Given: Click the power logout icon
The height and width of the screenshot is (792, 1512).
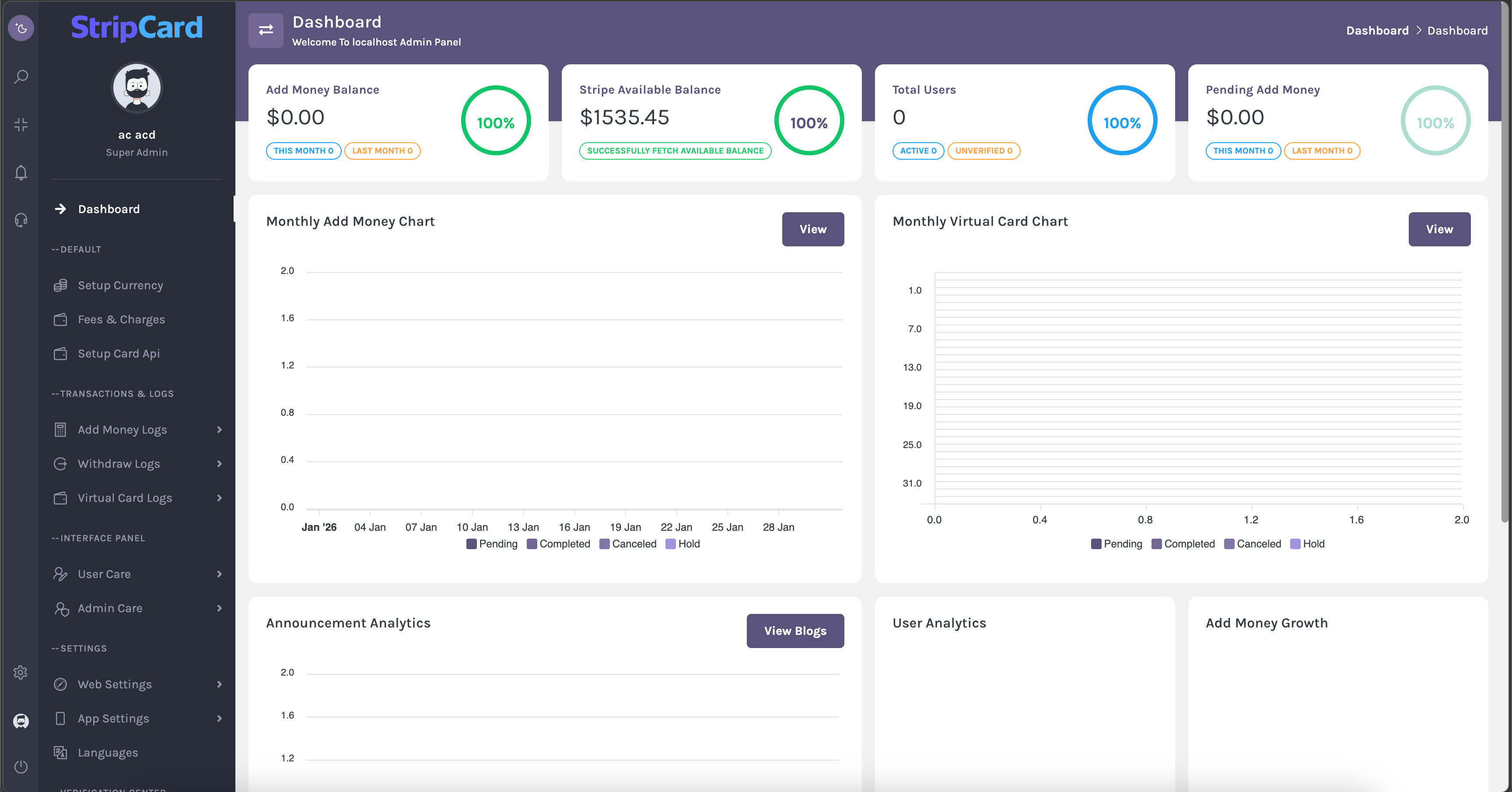Looking at the screenshot, I should (21, 767).
